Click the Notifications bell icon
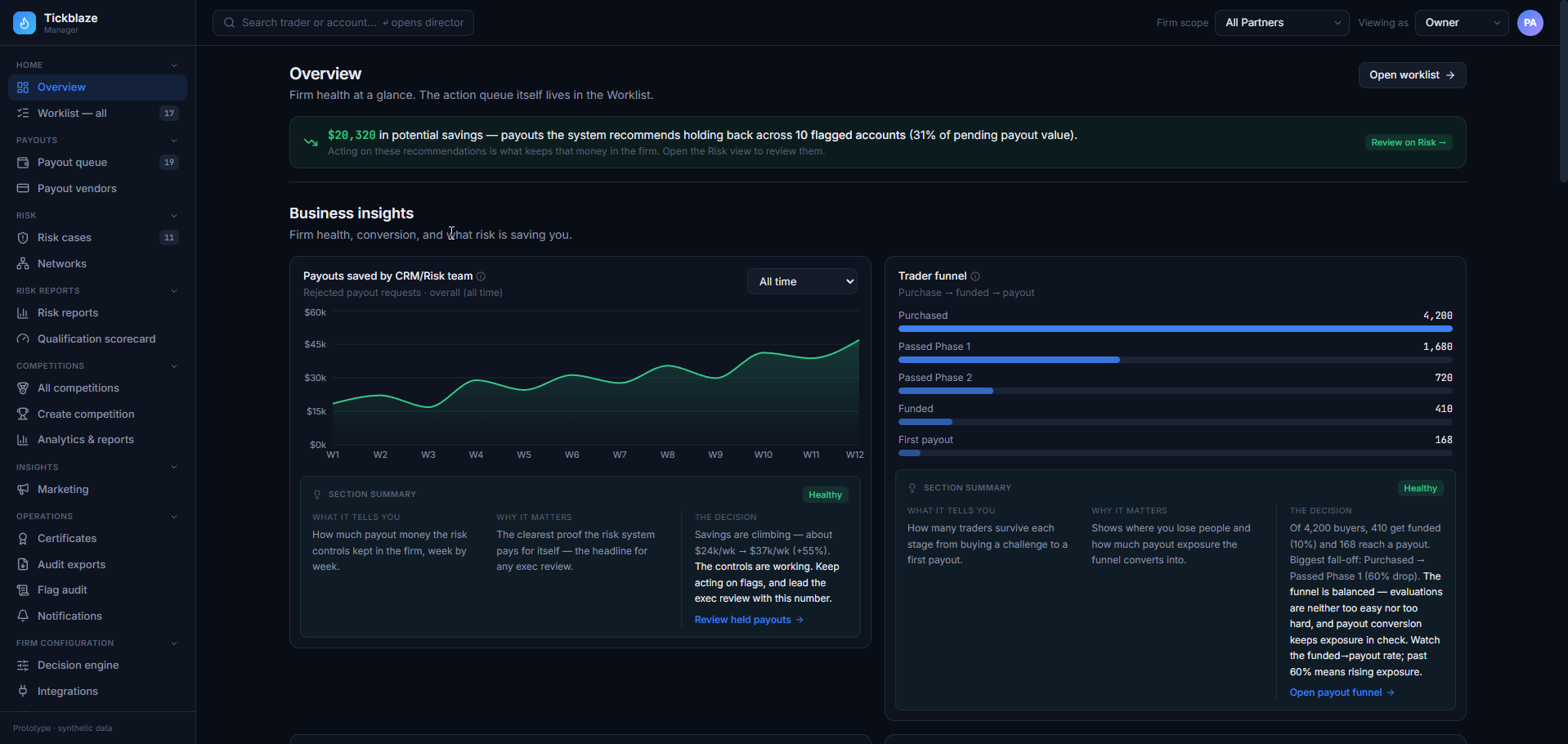 pos(23,616)
